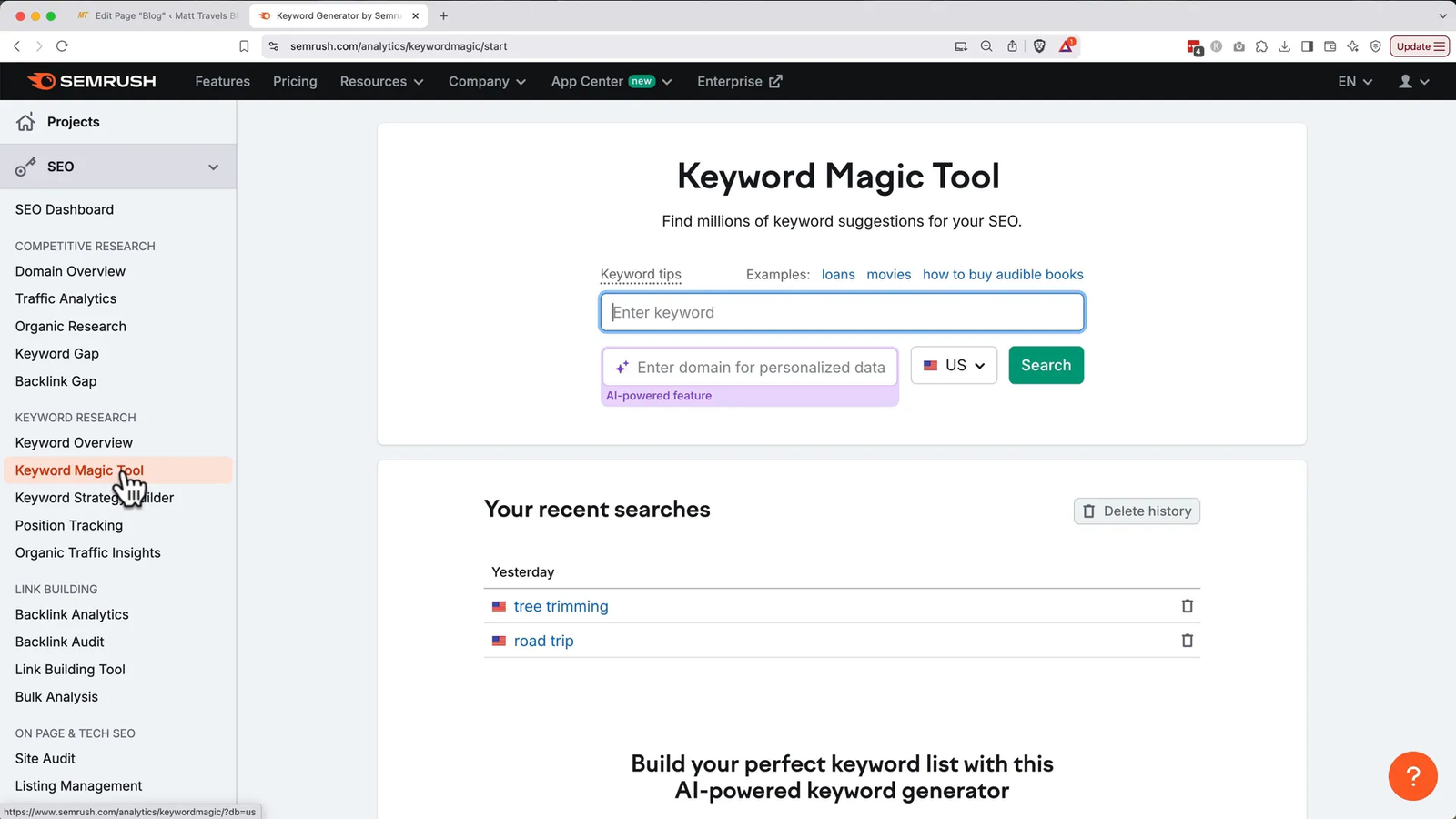The width and height of the screenshot is (1456, 819).
Task: Open Keyword Gap in sidebar
Action: click(x=56, y=353)
